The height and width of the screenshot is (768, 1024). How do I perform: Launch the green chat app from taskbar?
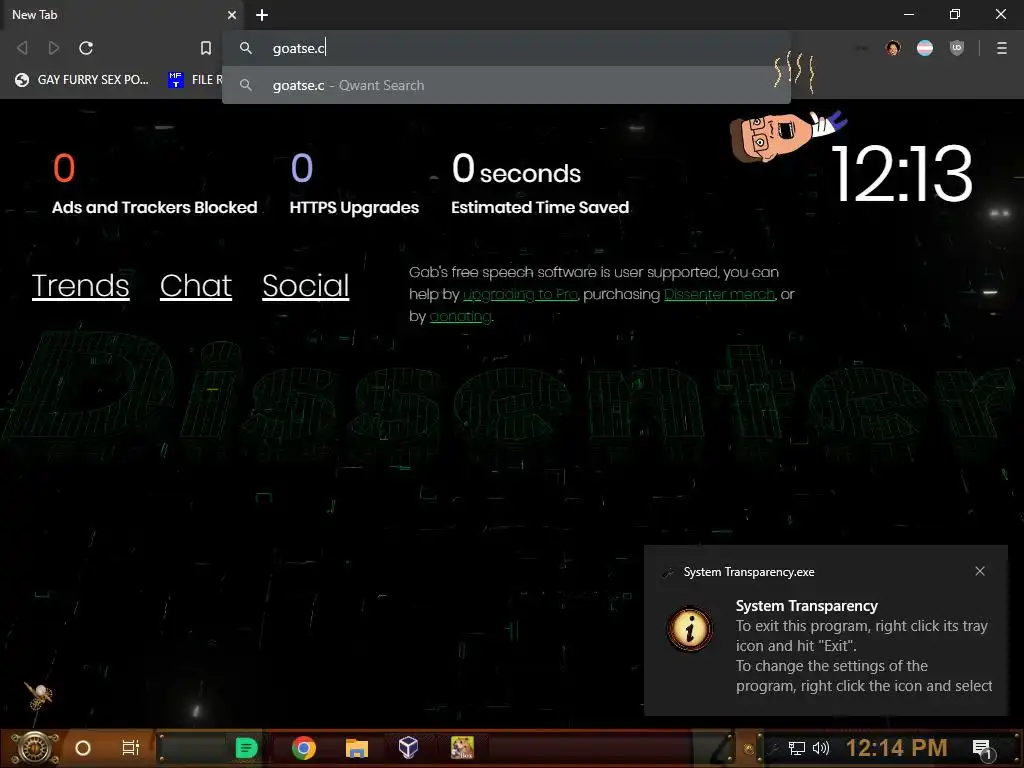[x=246, y=748]
